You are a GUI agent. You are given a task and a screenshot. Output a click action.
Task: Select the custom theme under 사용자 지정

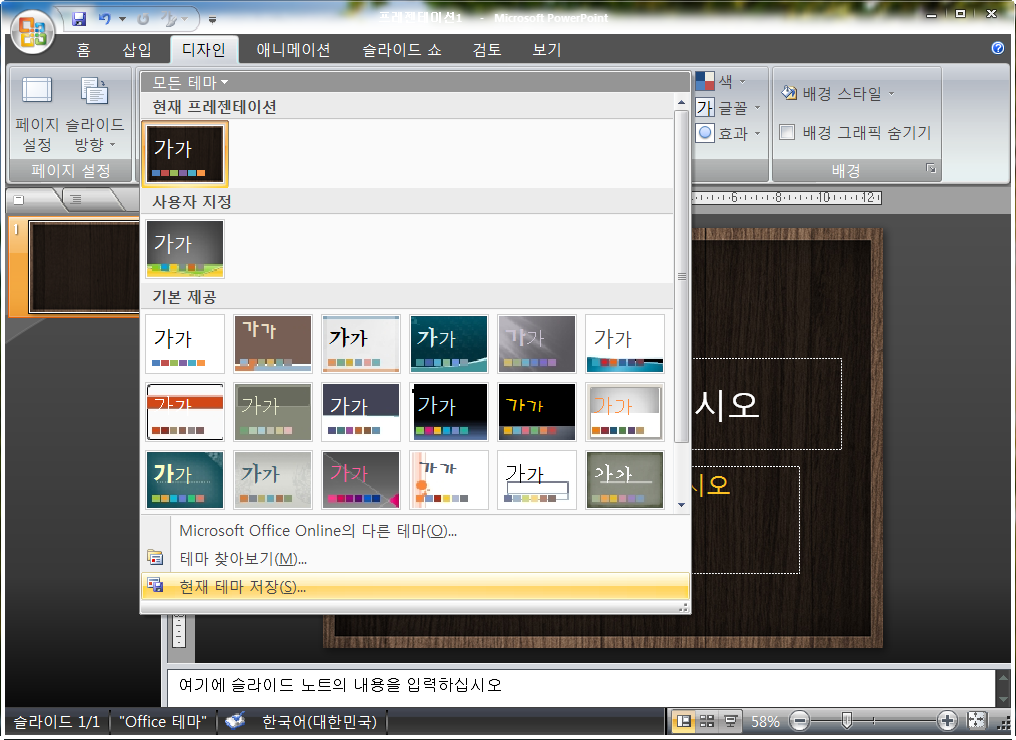185,249
